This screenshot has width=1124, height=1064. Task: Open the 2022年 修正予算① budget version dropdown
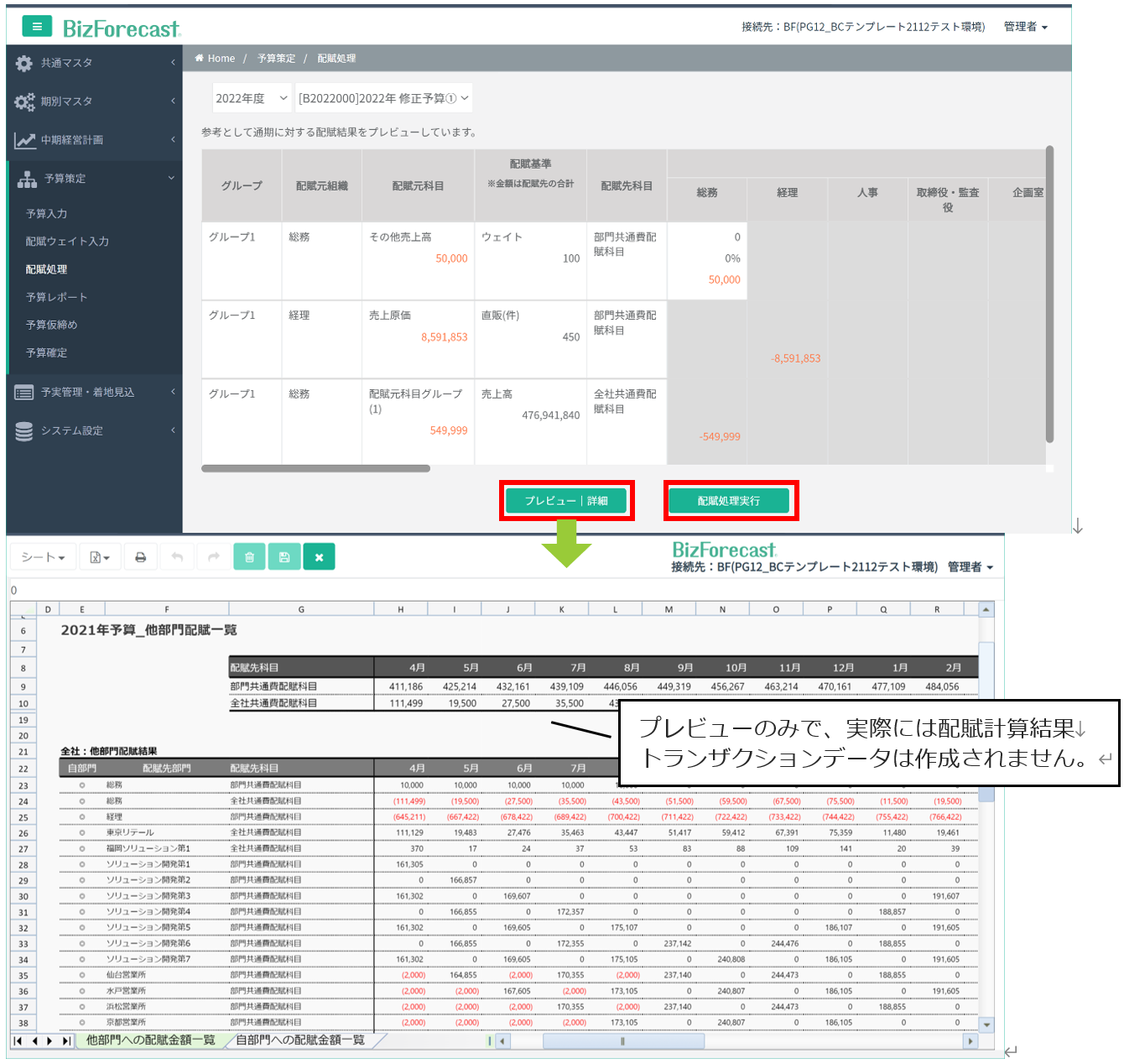[383, 98]
